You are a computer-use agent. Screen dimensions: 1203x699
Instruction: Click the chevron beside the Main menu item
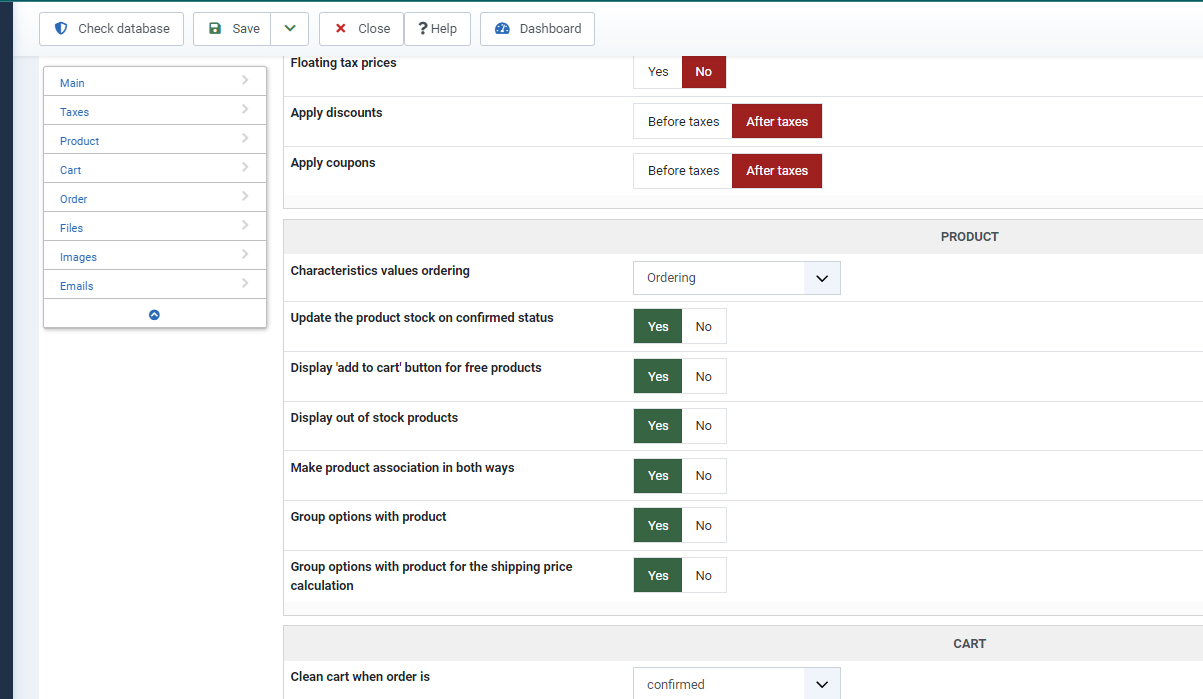(x=245, y=81)
